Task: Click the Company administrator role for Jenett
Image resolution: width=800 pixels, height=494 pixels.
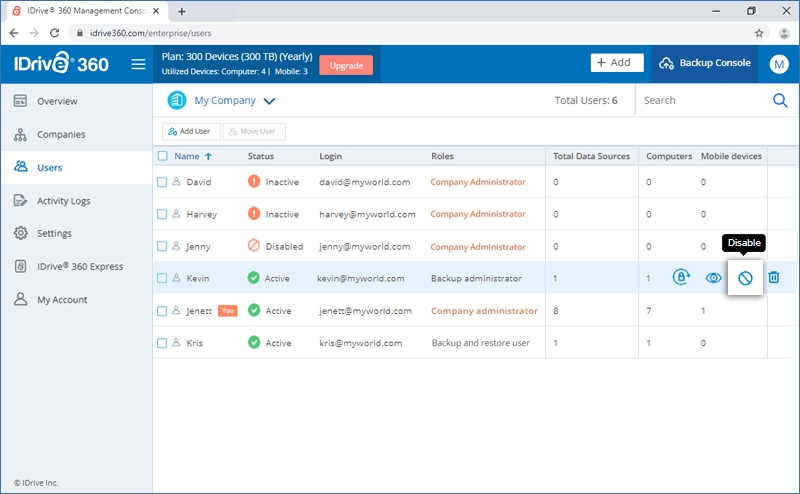Action: (x=484, y=311)
